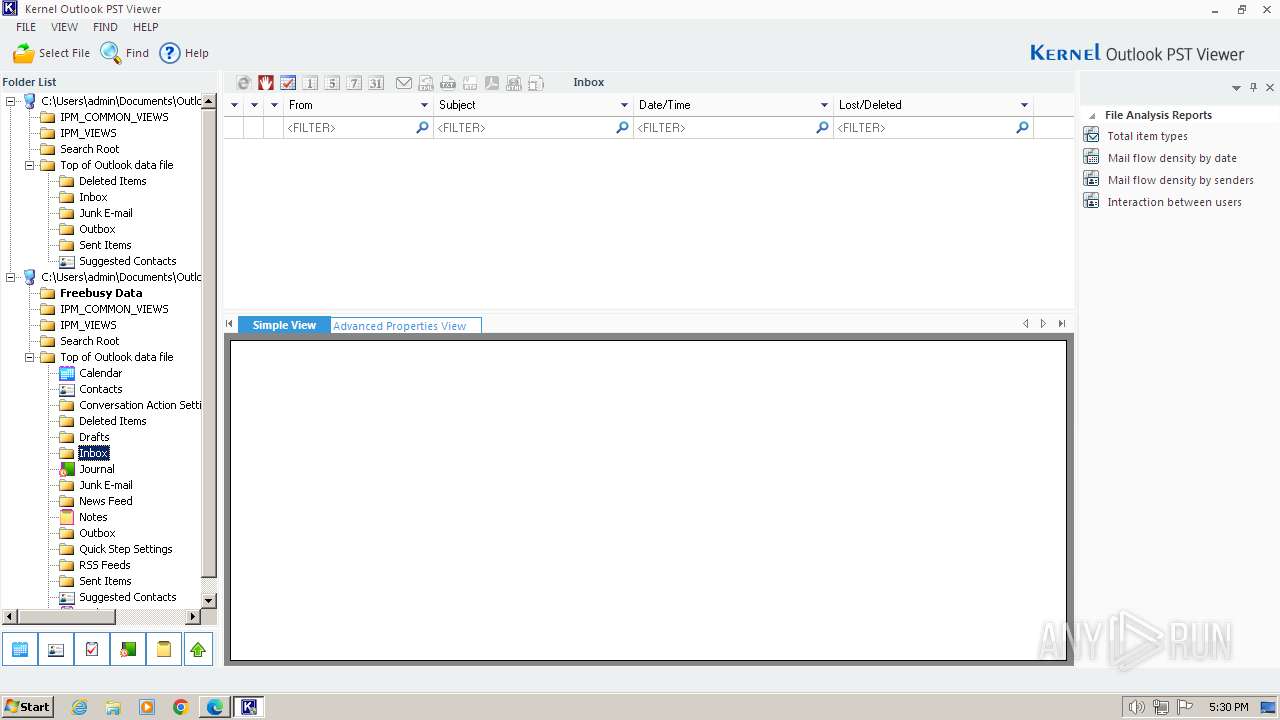The height and width of the screenshot is (720, 1280).
Task: Click the refresh icon in mail toolbar
Action: tap(244, 83)
